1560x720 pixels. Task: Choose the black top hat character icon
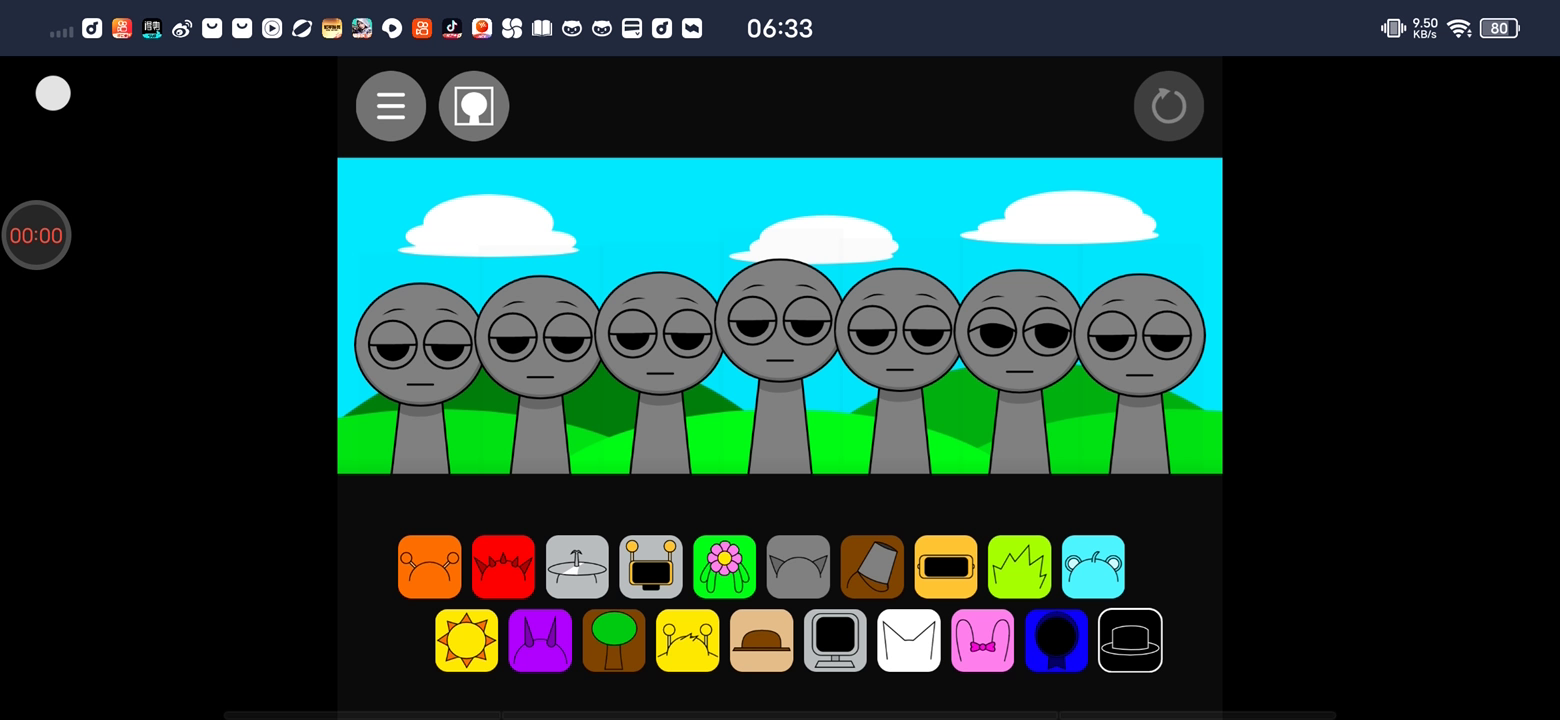coord(1130,641)
